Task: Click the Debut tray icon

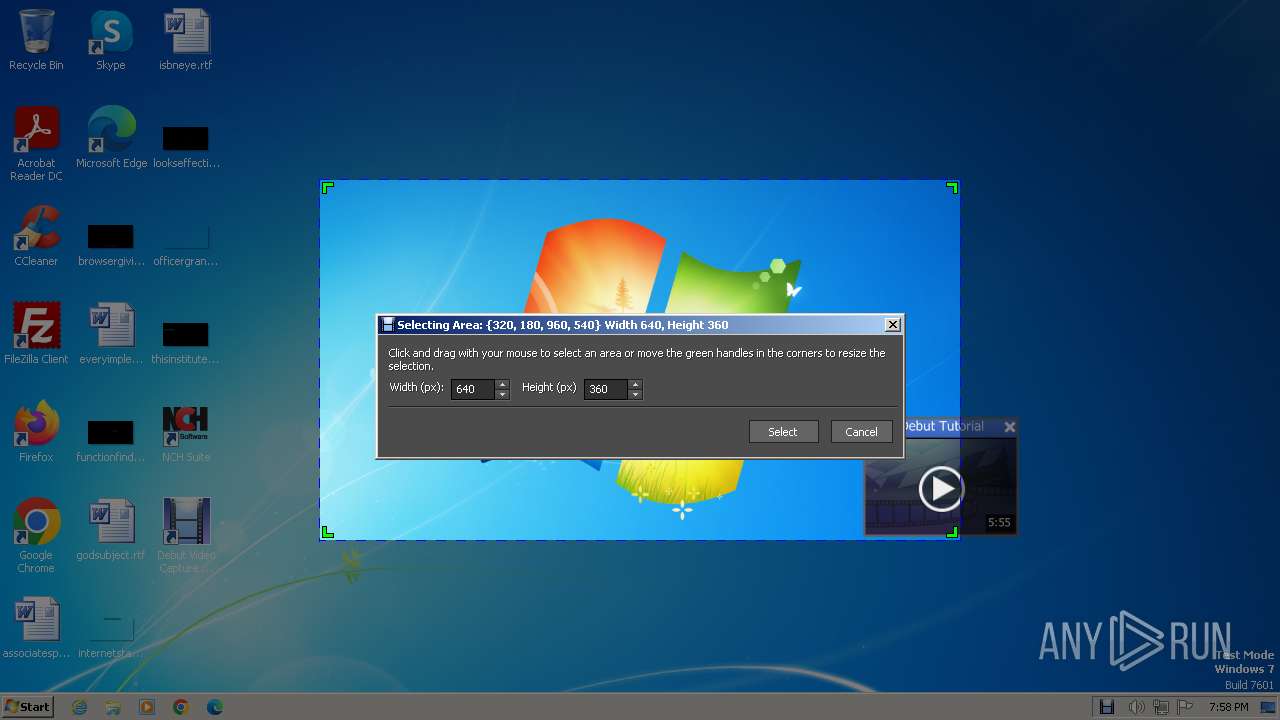Action: click(1107, 707)
